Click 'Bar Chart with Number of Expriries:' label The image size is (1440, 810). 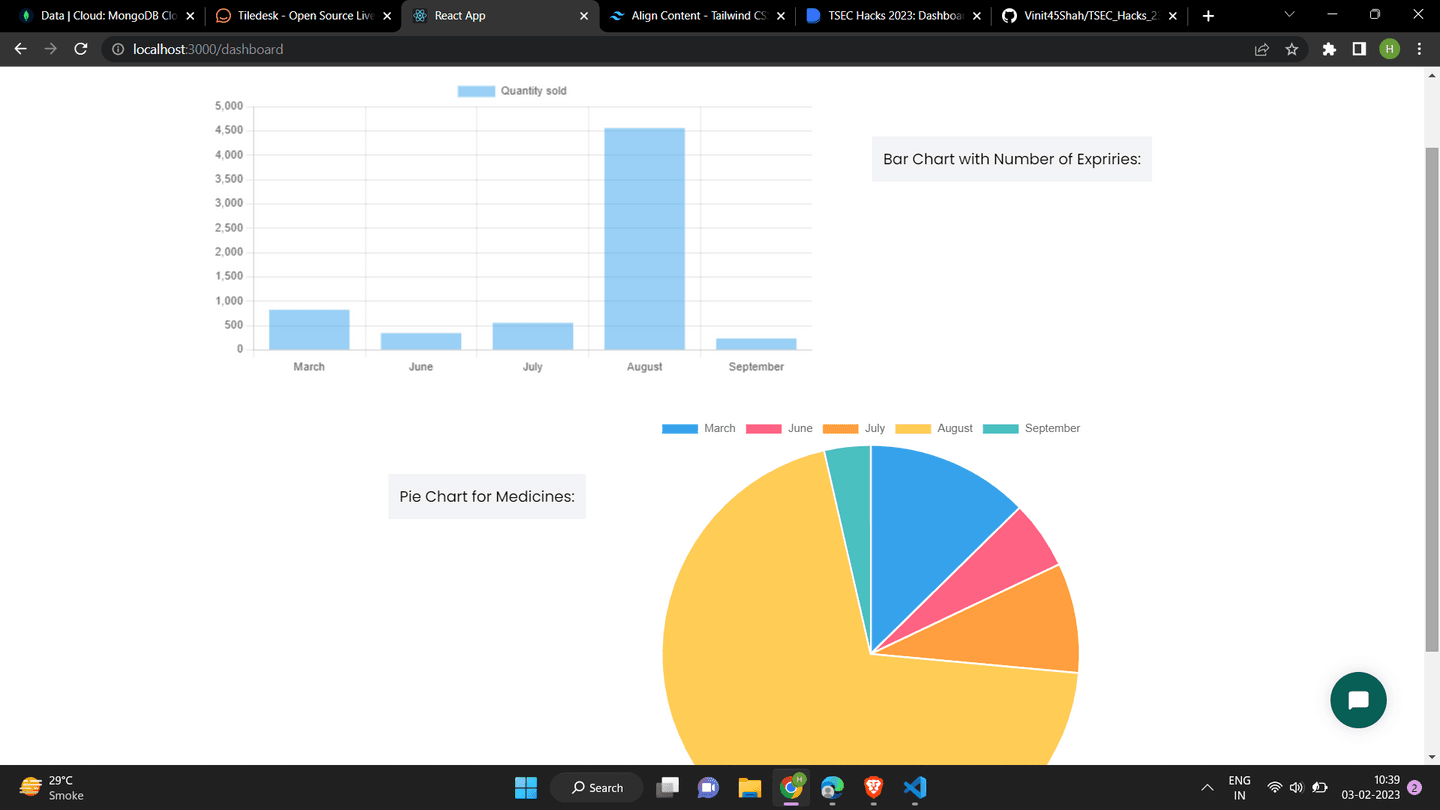tap(1012, 159)
